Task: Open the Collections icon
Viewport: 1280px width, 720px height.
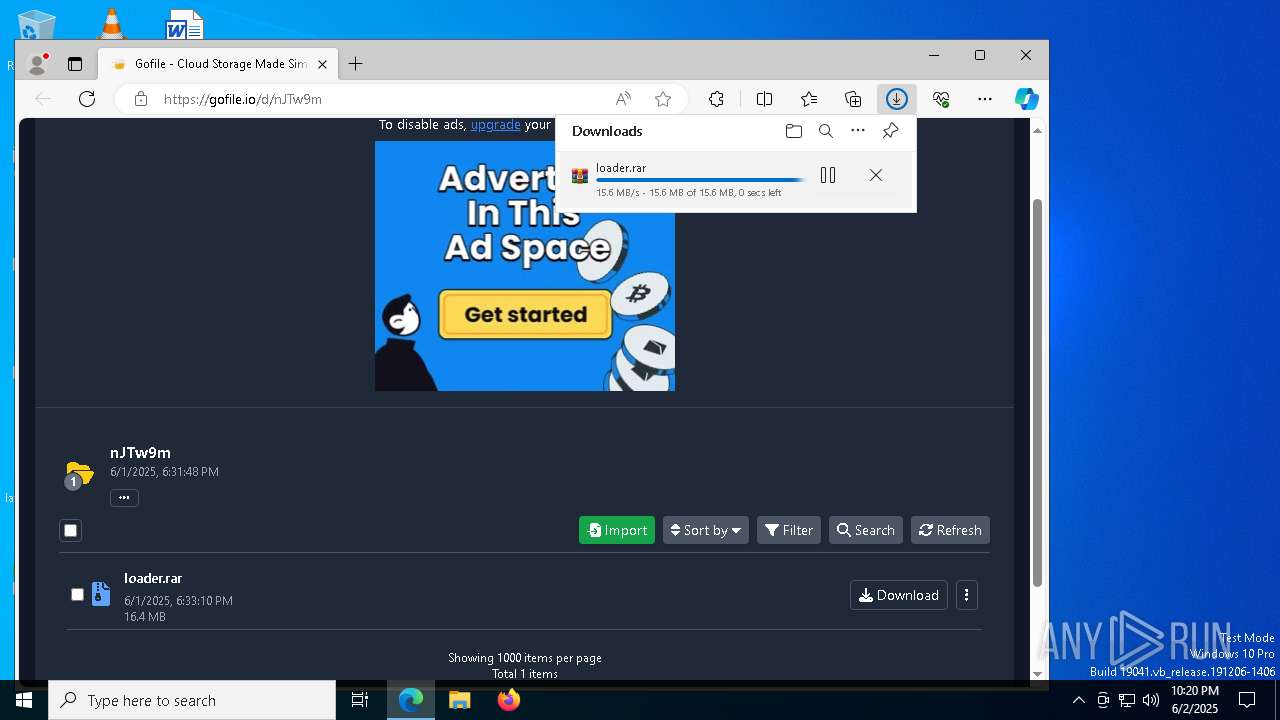Action: pos(853,99)
